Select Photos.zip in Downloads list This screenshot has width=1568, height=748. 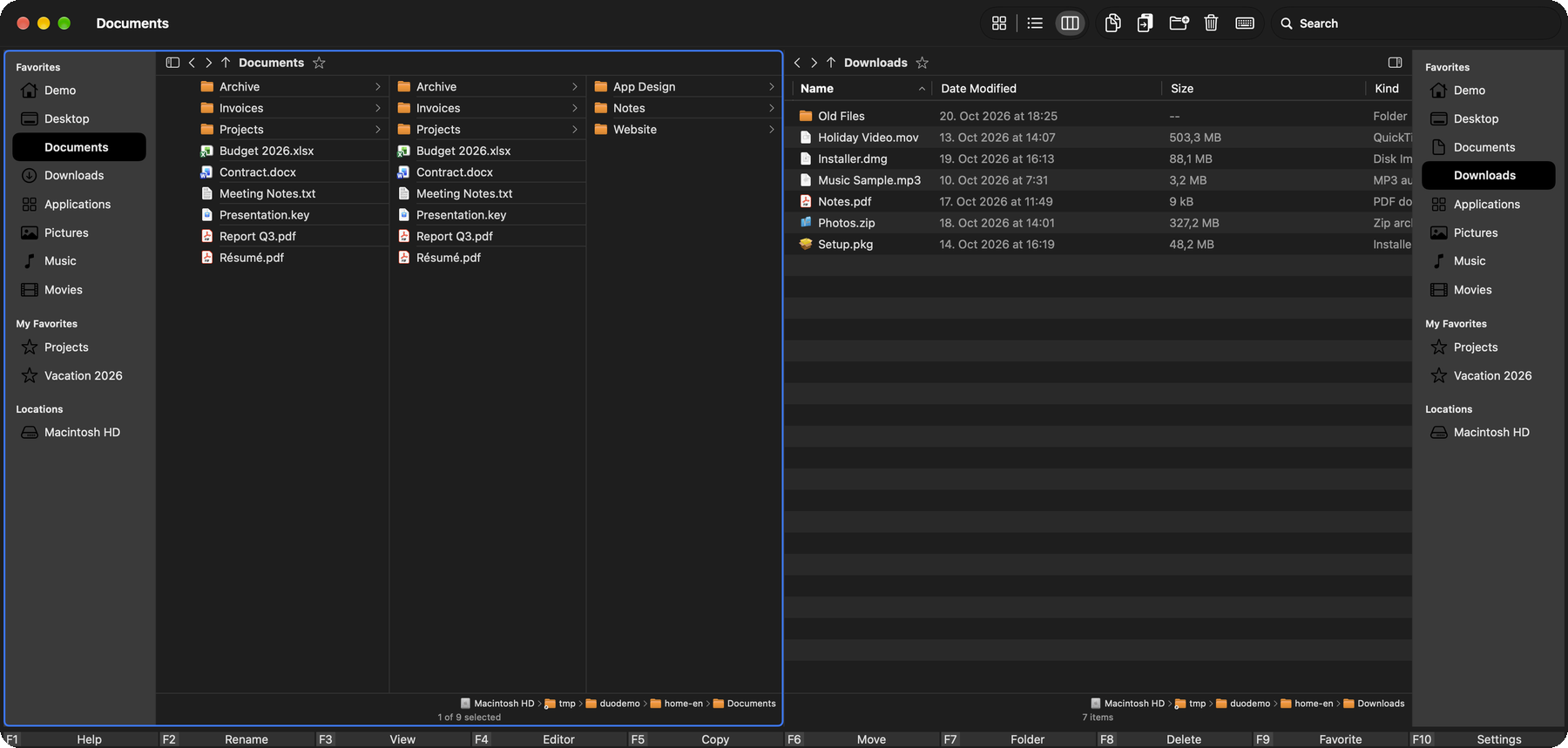(1098, 223)
